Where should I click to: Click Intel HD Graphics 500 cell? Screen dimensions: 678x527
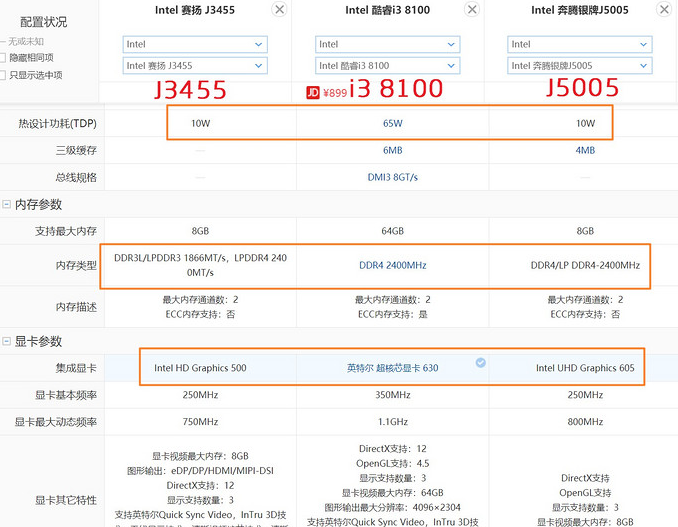pyautogui.click(x=200, y=368)
